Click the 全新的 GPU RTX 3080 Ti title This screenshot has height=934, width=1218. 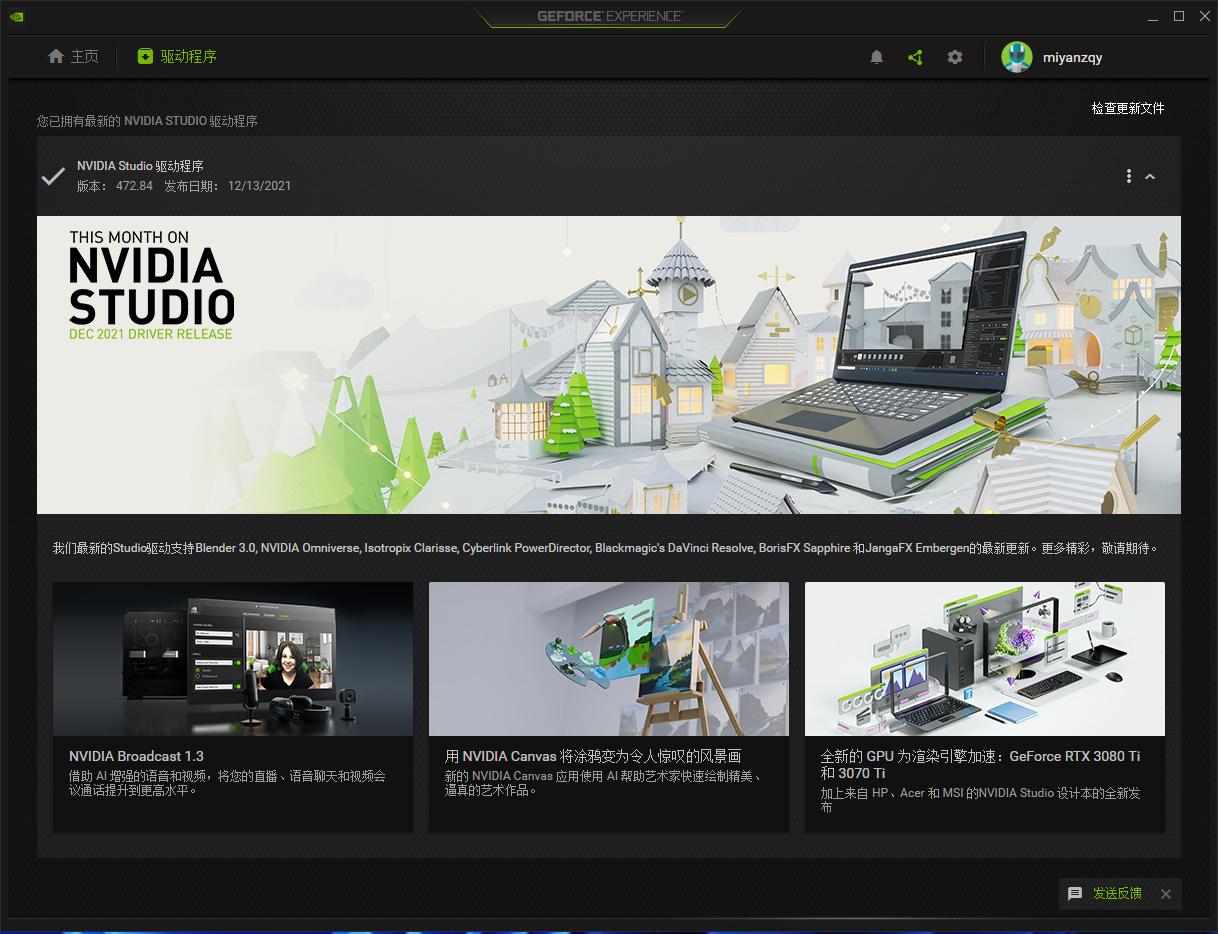[x=980, y=764]
